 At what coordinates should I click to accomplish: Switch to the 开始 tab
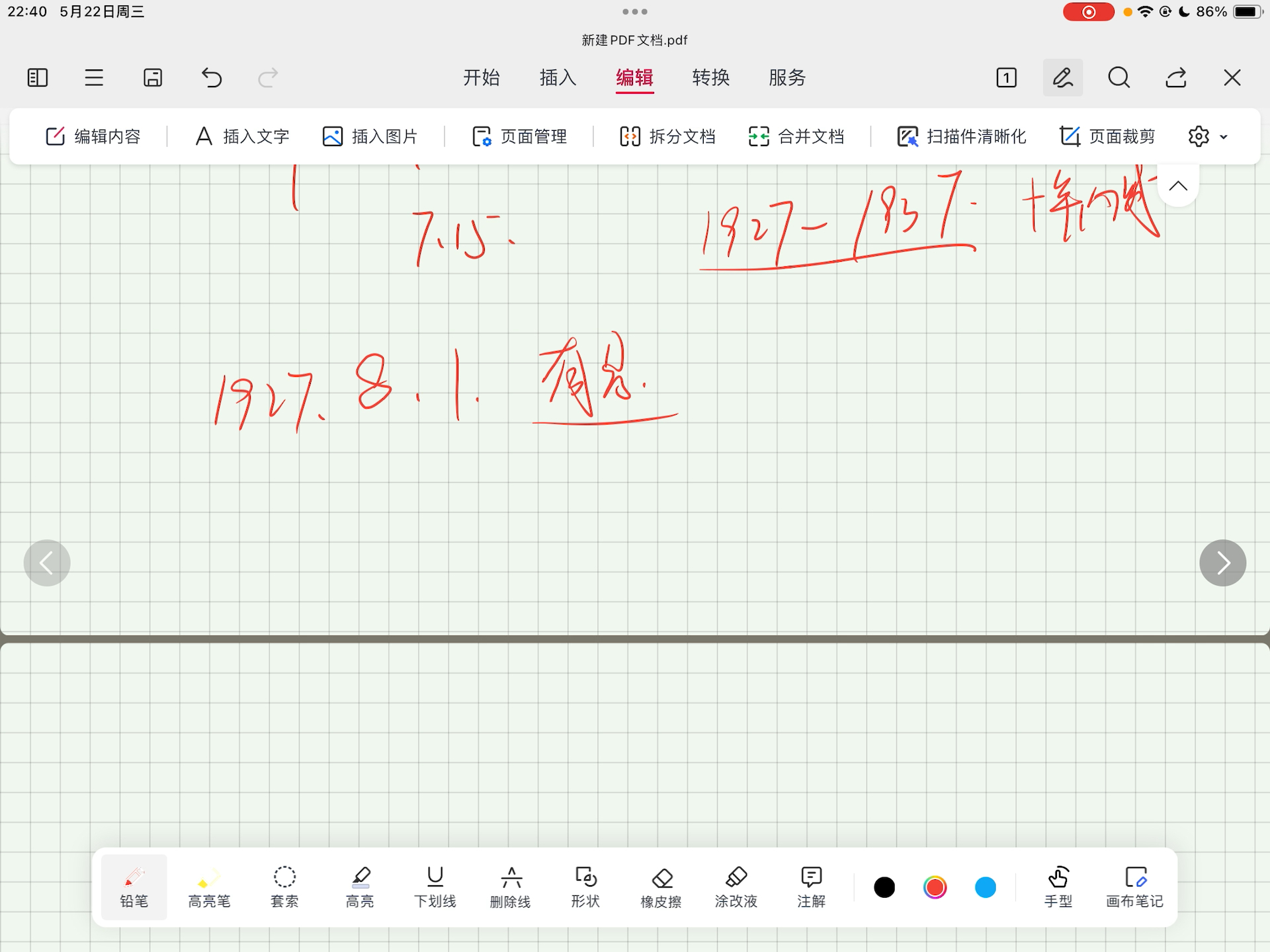click(482, 78)
